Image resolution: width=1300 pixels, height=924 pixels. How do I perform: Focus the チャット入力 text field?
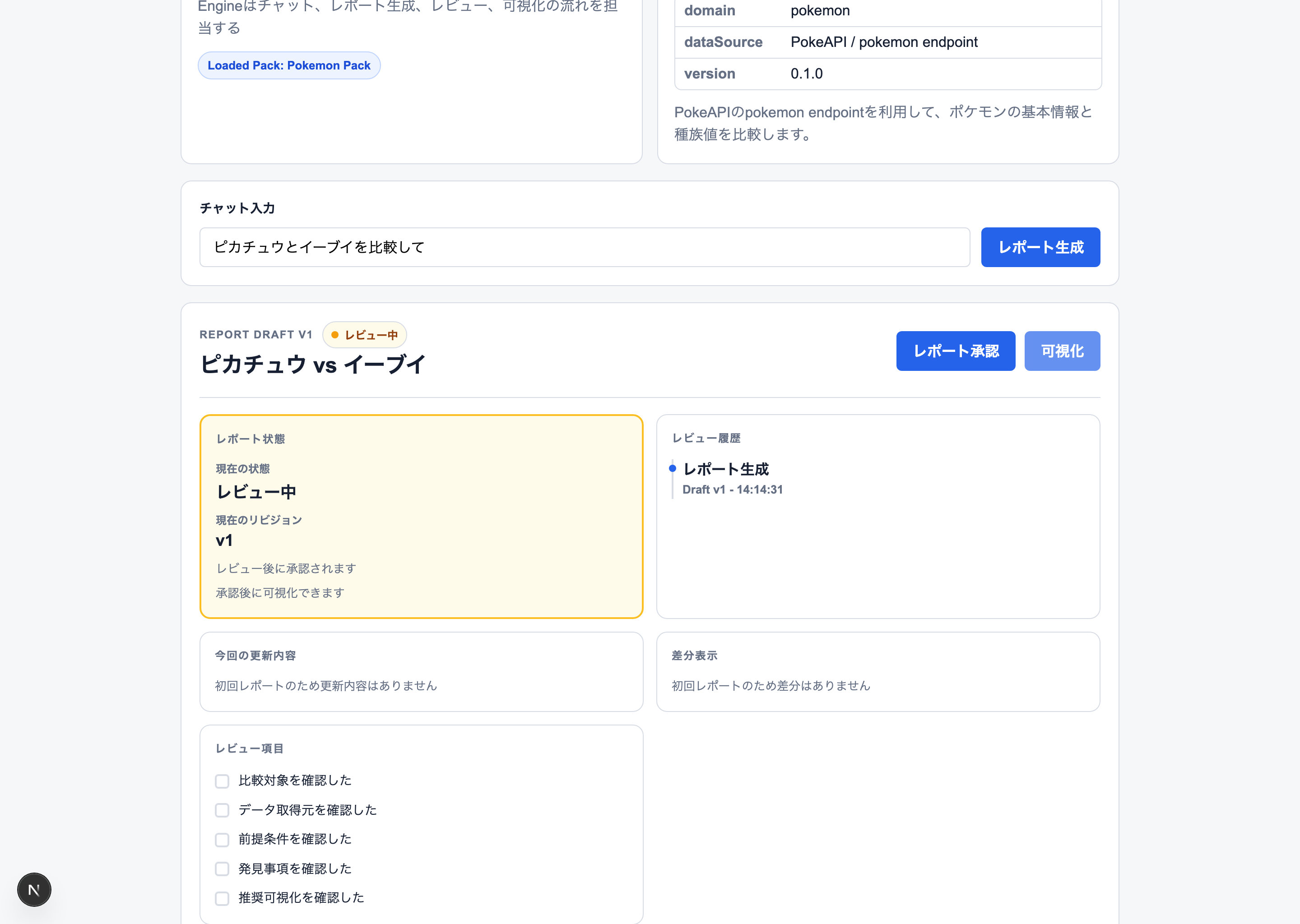point(585,248)
